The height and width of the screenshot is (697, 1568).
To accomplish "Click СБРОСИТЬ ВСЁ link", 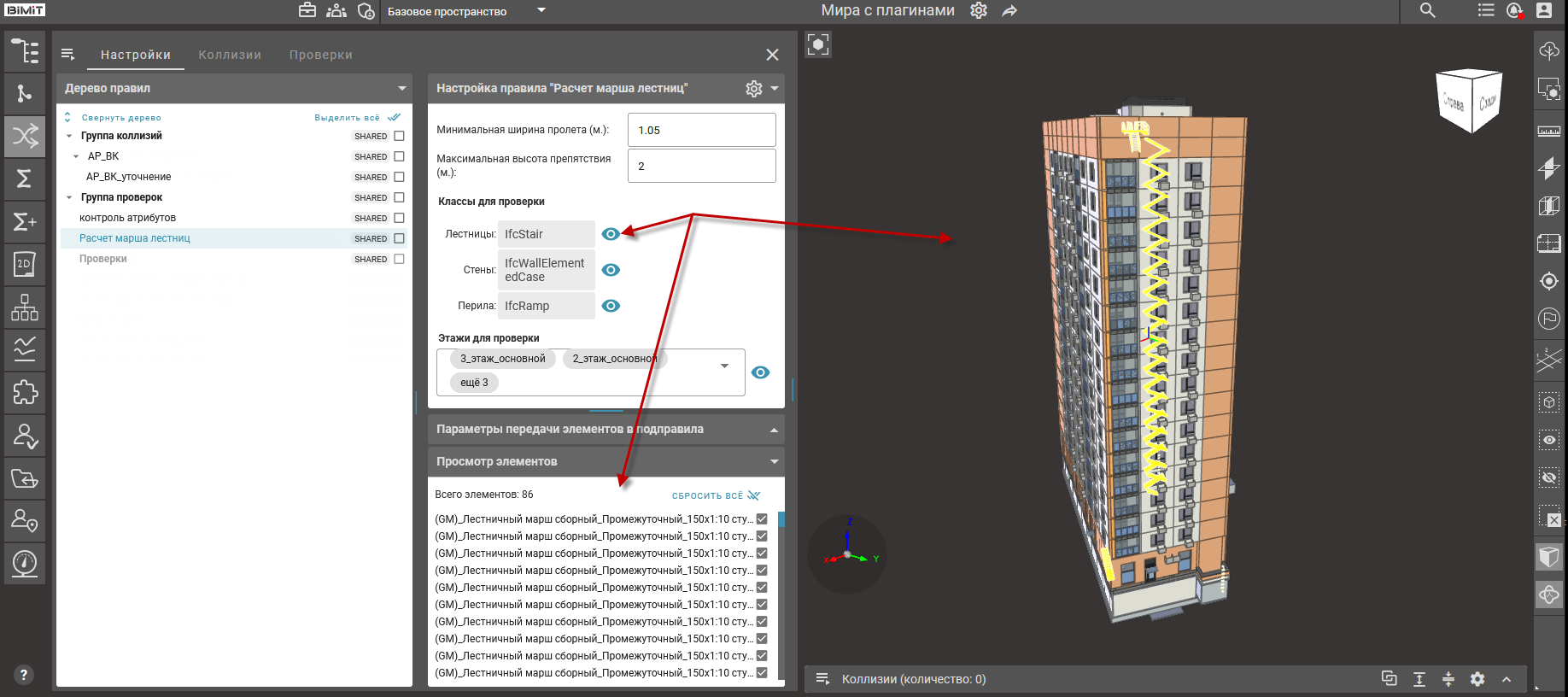I will 707,495.
